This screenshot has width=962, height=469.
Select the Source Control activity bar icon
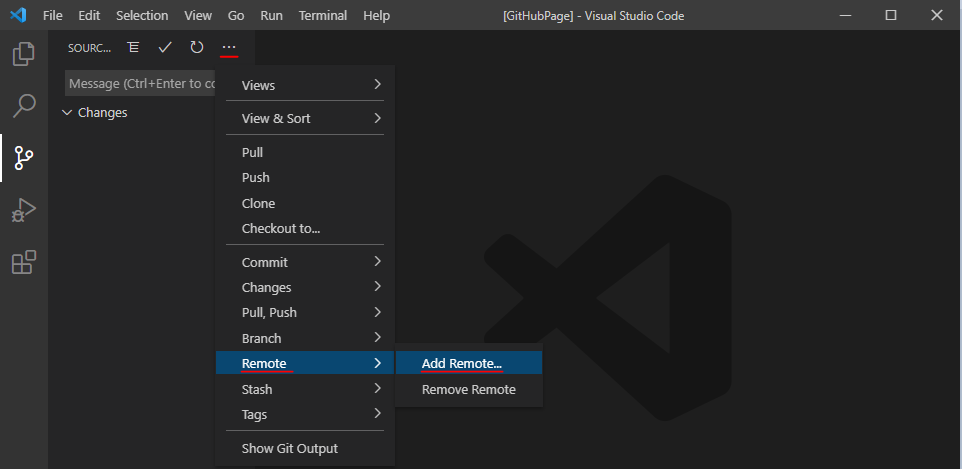[23, 158]
